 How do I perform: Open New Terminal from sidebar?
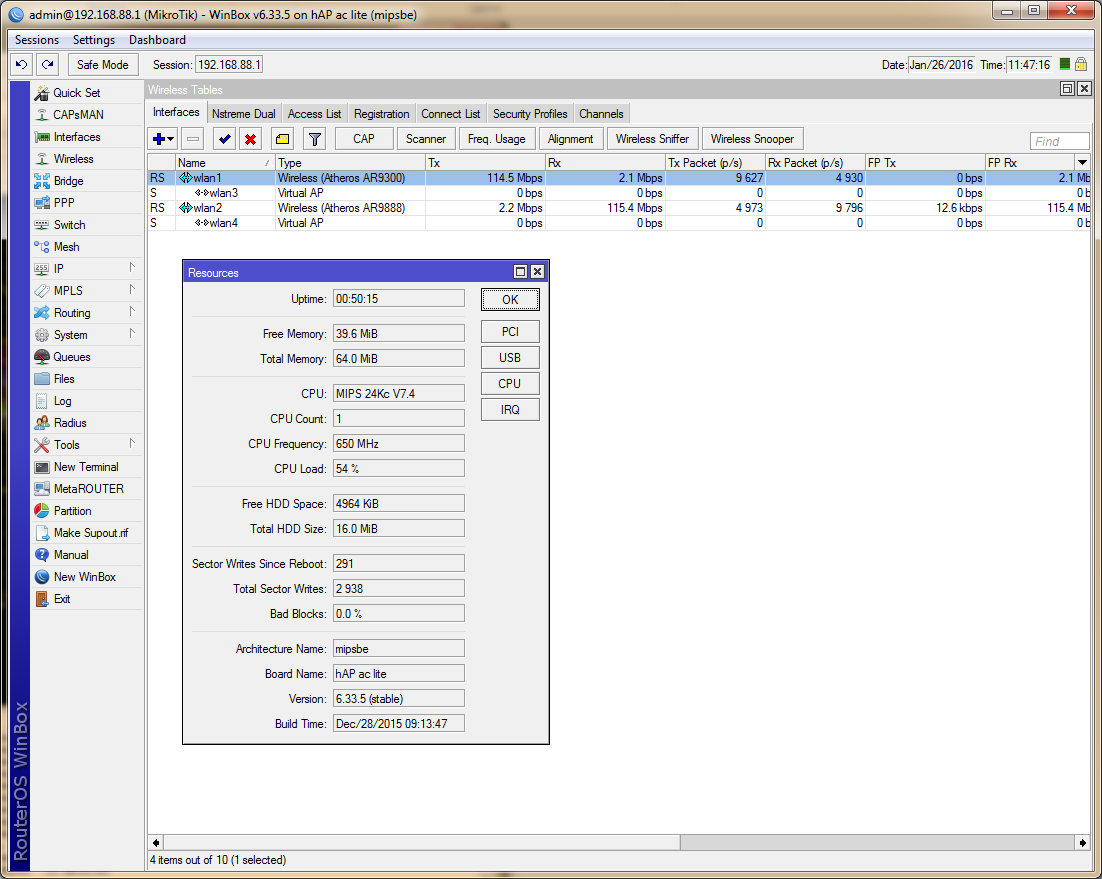(x=85, y=467)
